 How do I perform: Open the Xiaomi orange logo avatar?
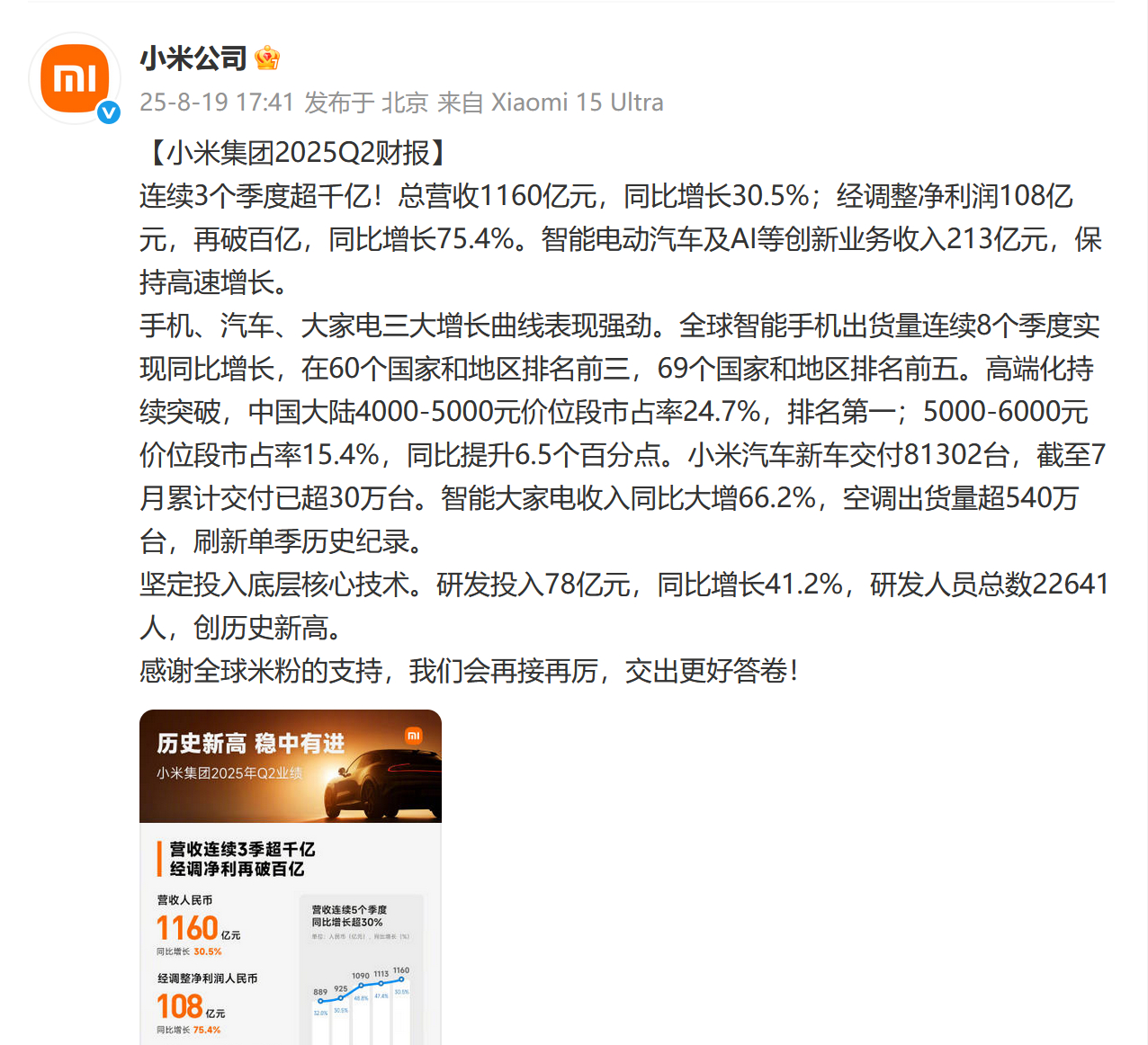click(75, 78)
